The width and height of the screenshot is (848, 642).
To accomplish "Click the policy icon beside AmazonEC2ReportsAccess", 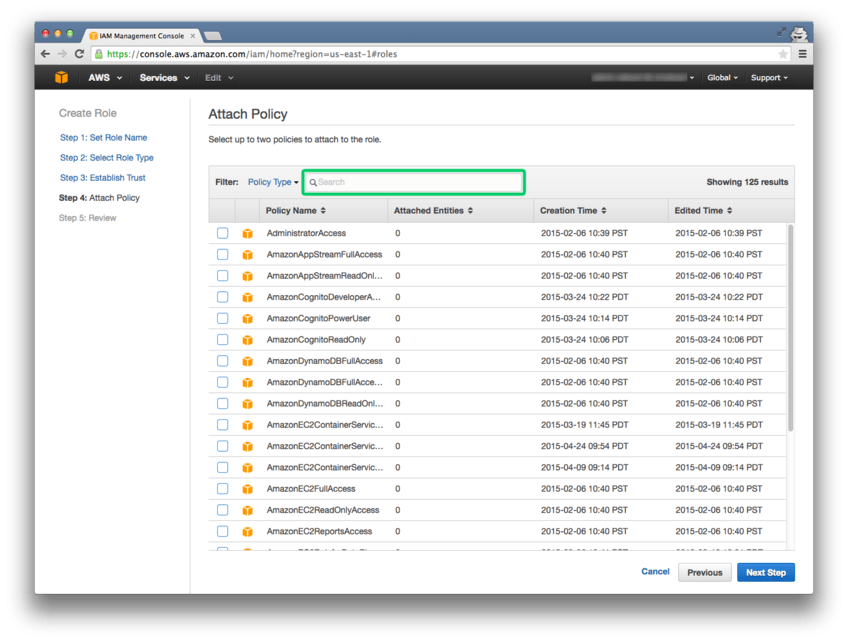I will pos(248,532).
